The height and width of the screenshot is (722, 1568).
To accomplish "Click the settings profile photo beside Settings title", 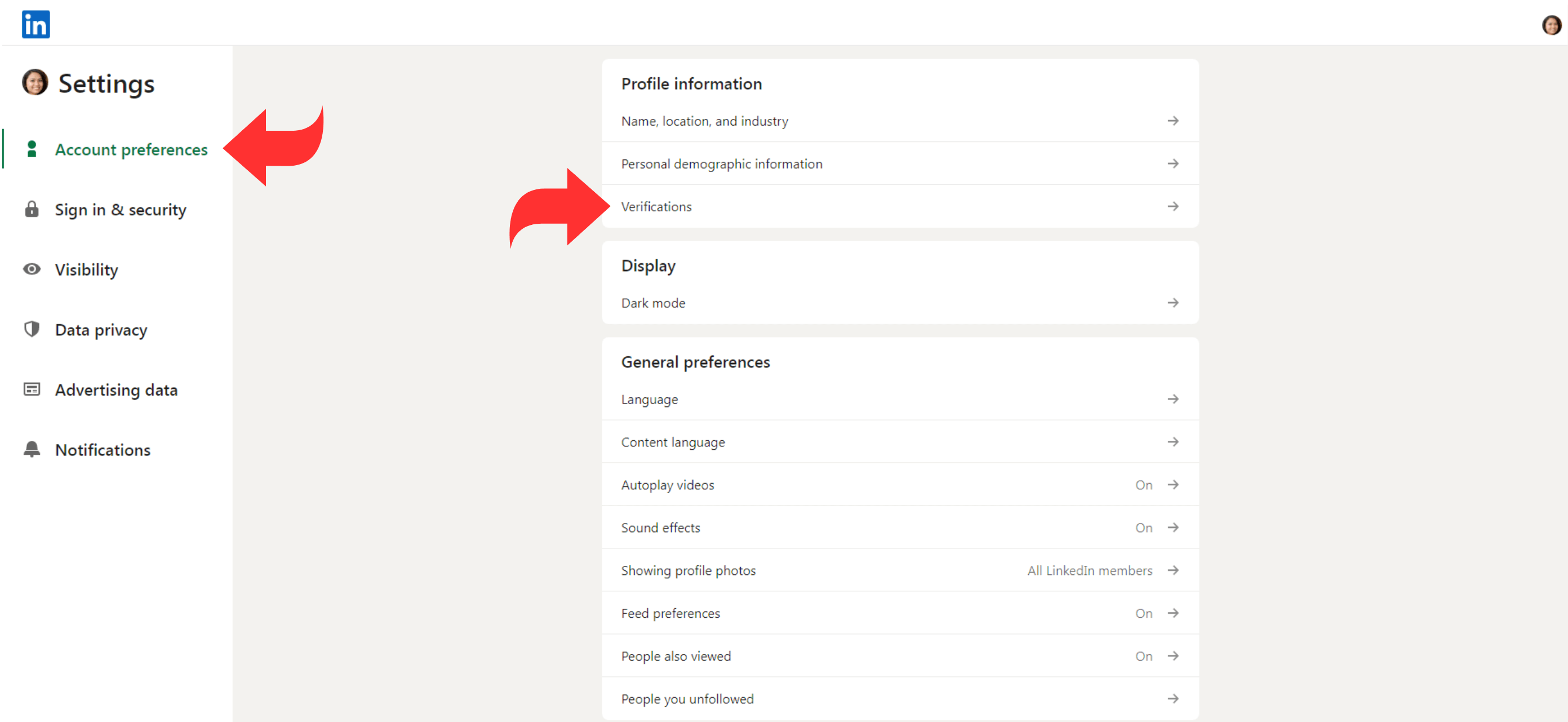I will 35,82.
